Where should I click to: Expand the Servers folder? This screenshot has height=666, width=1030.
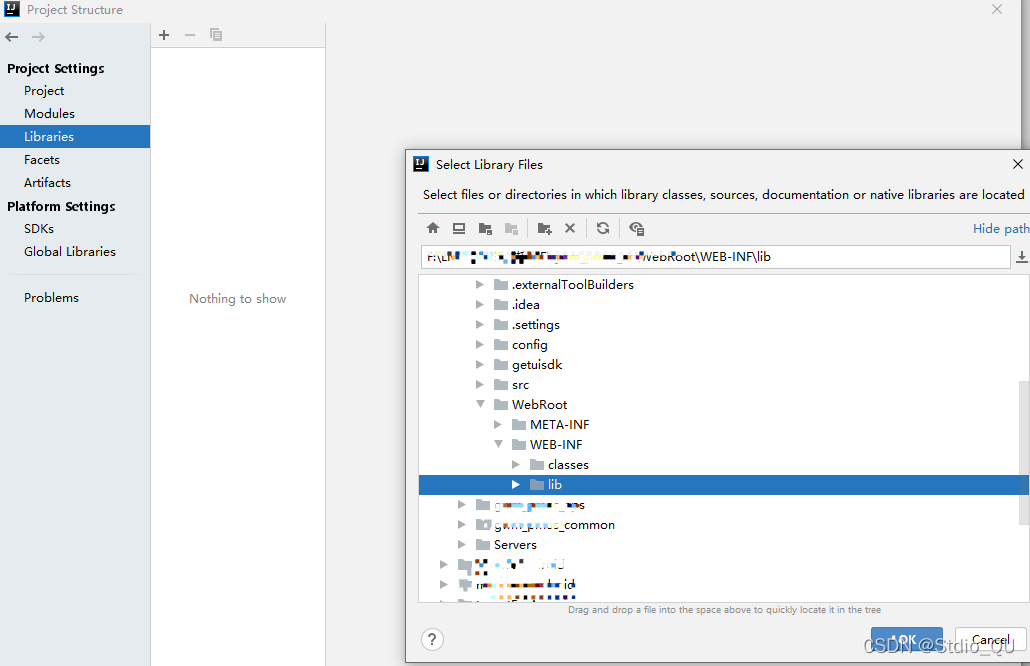[462, 544]
